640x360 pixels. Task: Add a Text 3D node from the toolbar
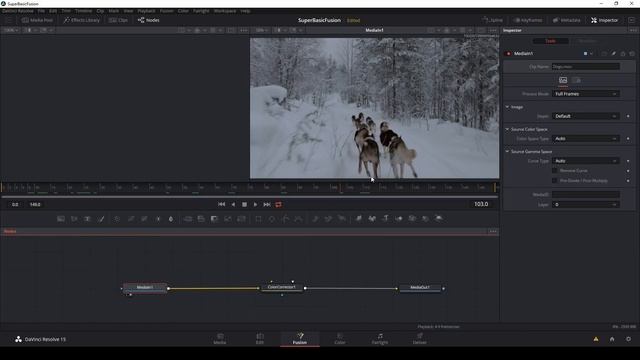pyautogui.click(x=385, y=219)
